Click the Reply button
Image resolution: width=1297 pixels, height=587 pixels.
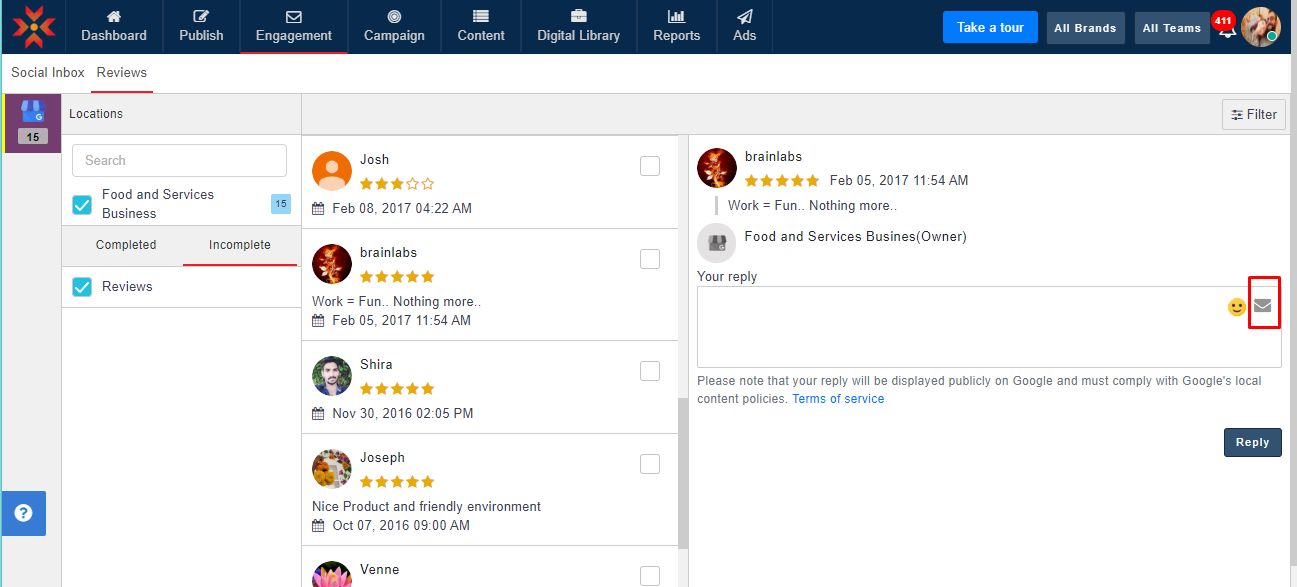(x=1252, y=442)
